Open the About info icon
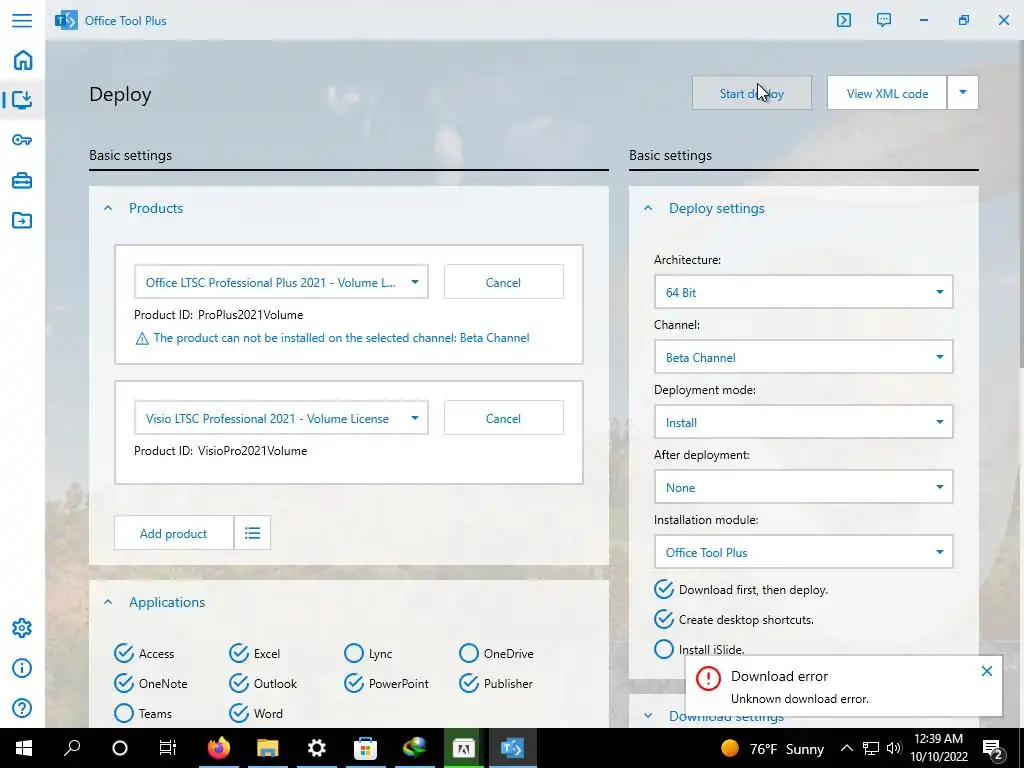 tap(22, 668)
